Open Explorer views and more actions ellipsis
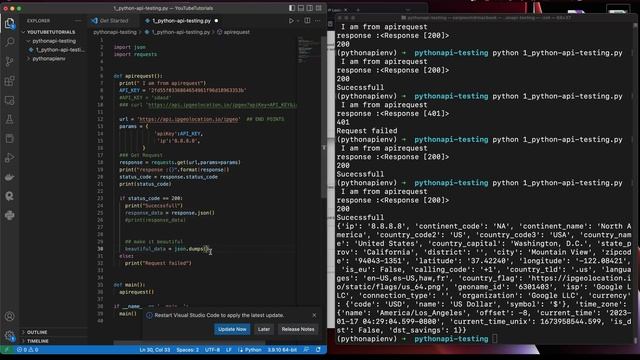The image size is (640, 360). point(78,20)
